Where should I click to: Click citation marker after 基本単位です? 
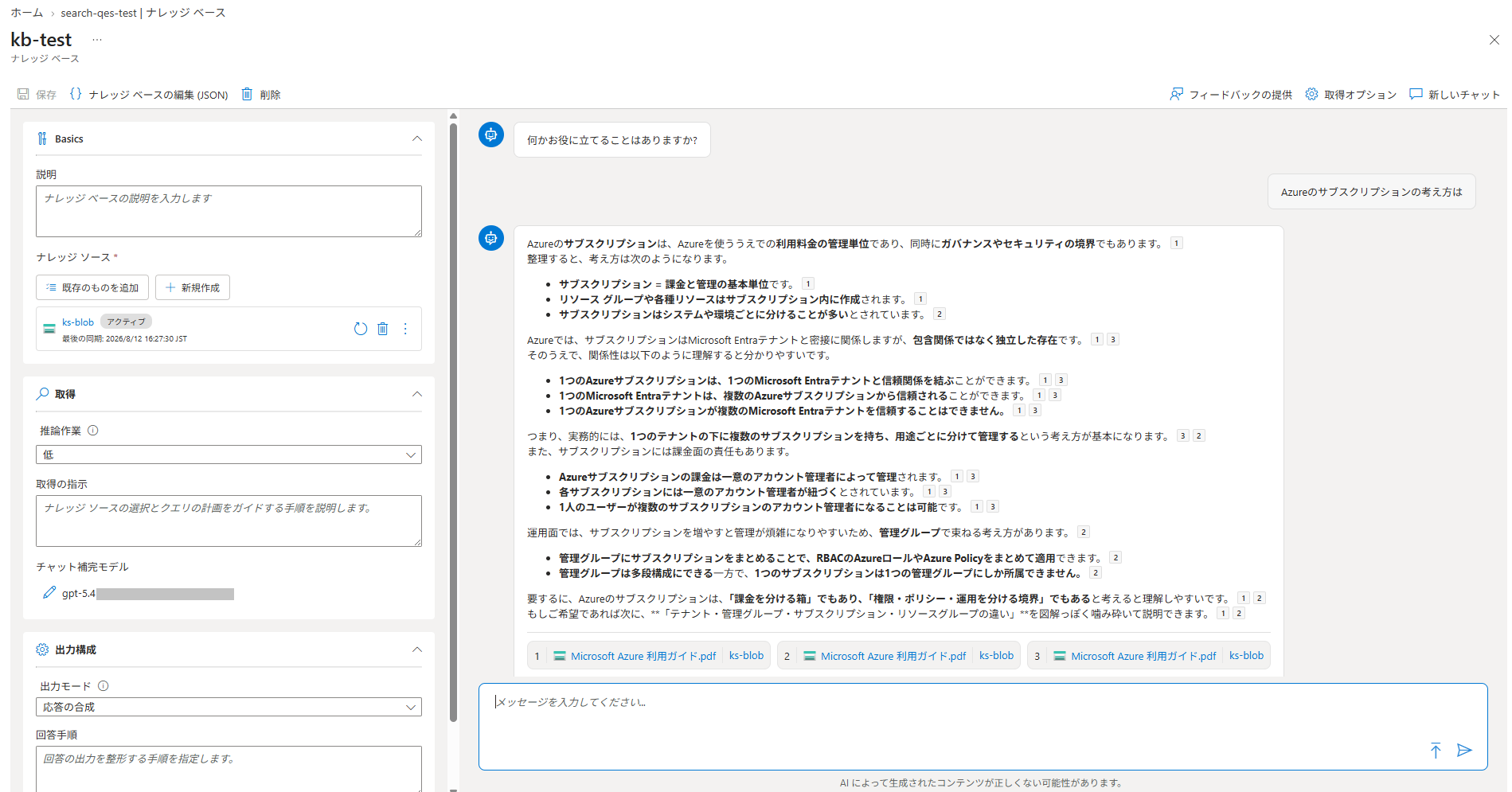[807, 283]
